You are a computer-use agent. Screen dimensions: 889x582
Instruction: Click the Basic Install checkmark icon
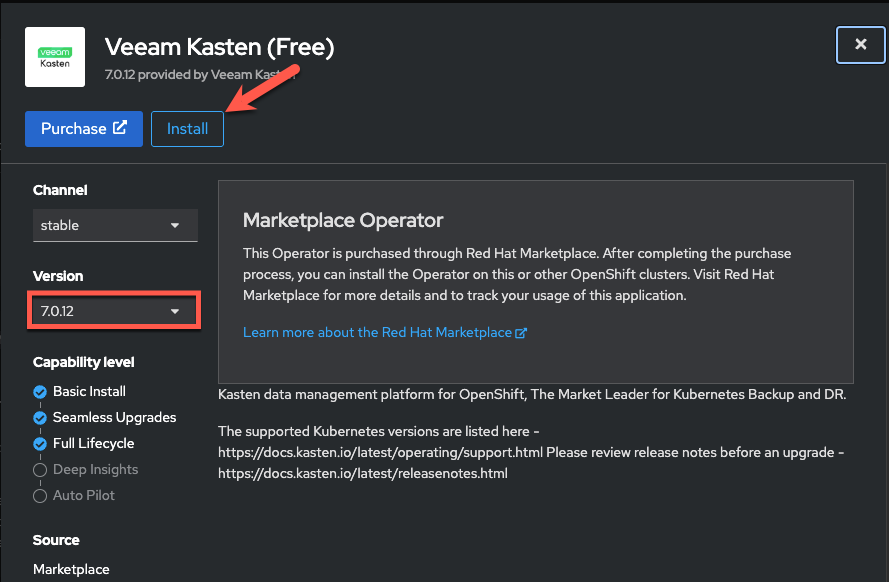[x=40, y=392]
